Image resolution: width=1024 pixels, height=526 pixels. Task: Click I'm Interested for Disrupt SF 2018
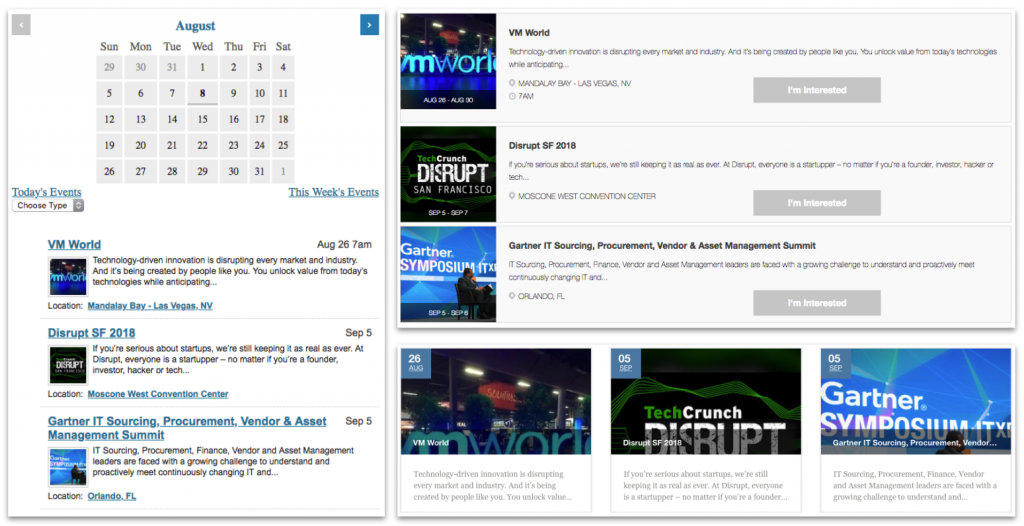point(817,203)
